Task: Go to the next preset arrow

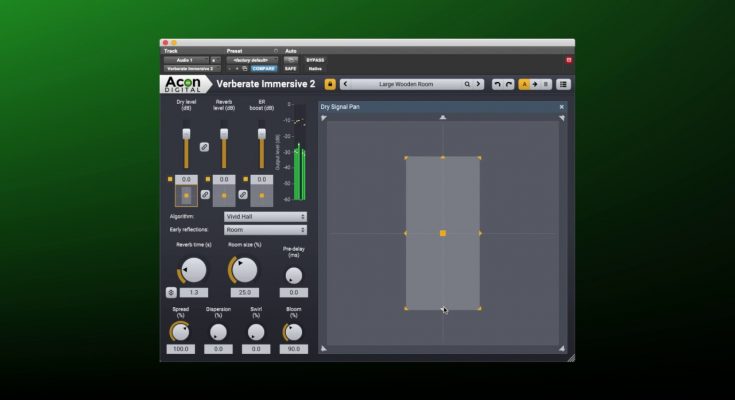Action: point(479,84)
